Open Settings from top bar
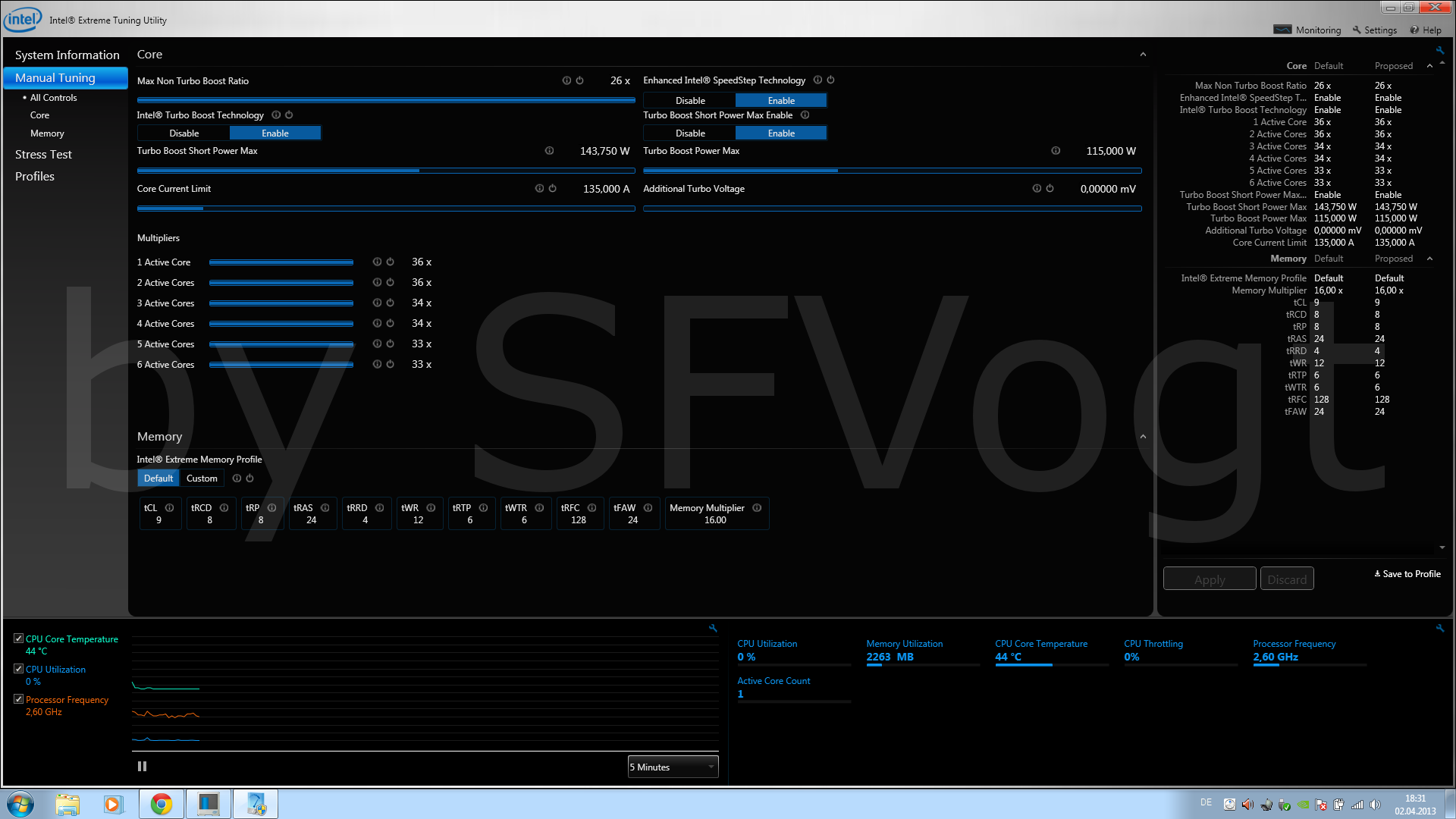1456x819 pixels. (x=1374, y=30)
